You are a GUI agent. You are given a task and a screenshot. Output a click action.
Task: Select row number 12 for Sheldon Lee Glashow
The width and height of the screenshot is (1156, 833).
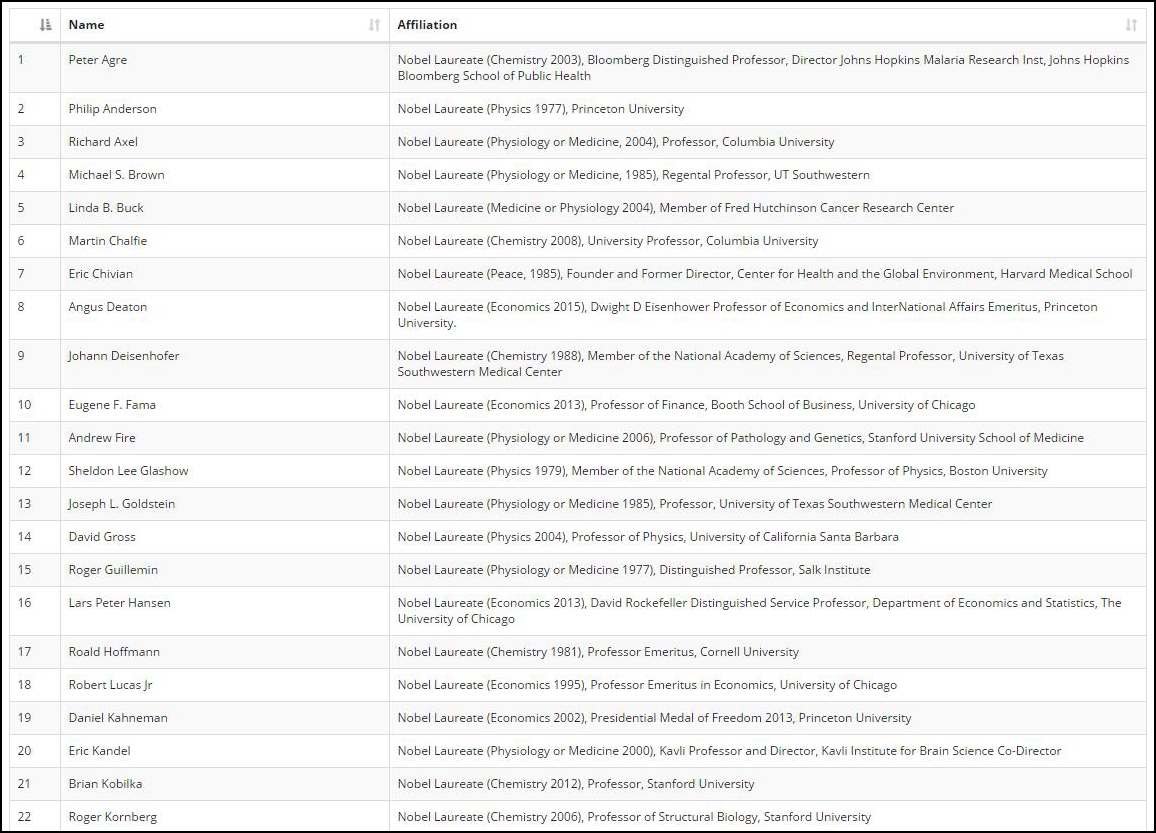(x=25, y=471)
